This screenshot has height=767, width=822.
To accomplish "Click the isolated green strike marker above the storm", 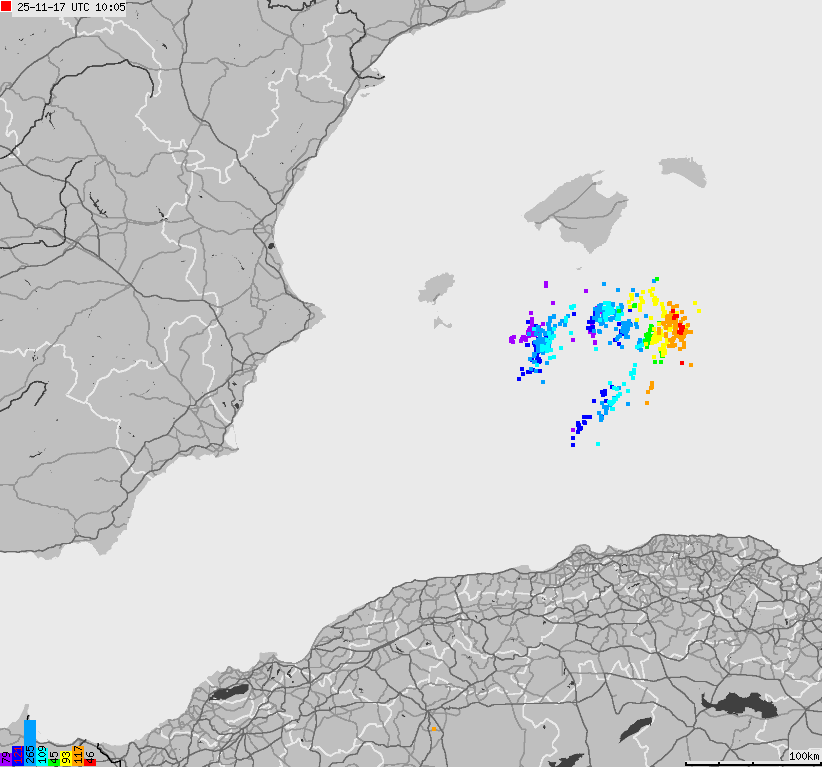I will coord(657,281).
